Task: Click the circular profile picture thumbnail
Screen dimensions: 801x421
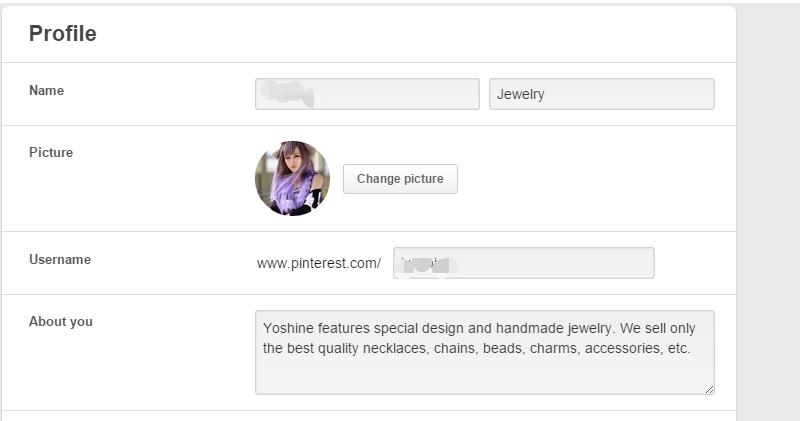Action: pos(292,178)
